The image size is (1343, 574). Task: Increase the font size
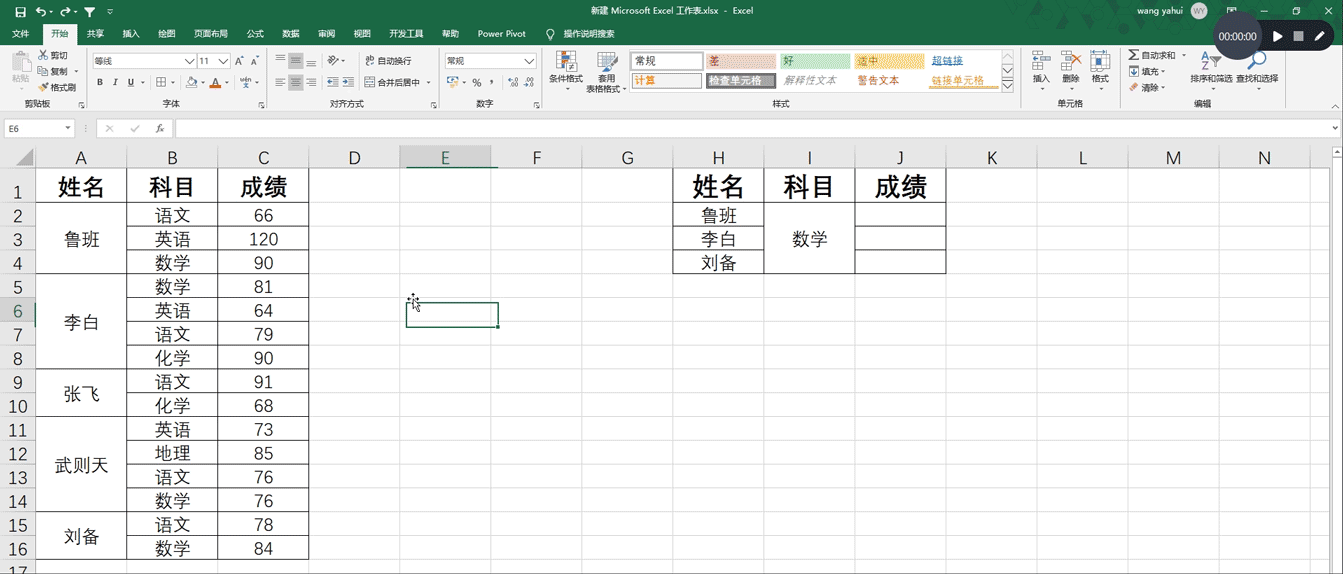240,61
